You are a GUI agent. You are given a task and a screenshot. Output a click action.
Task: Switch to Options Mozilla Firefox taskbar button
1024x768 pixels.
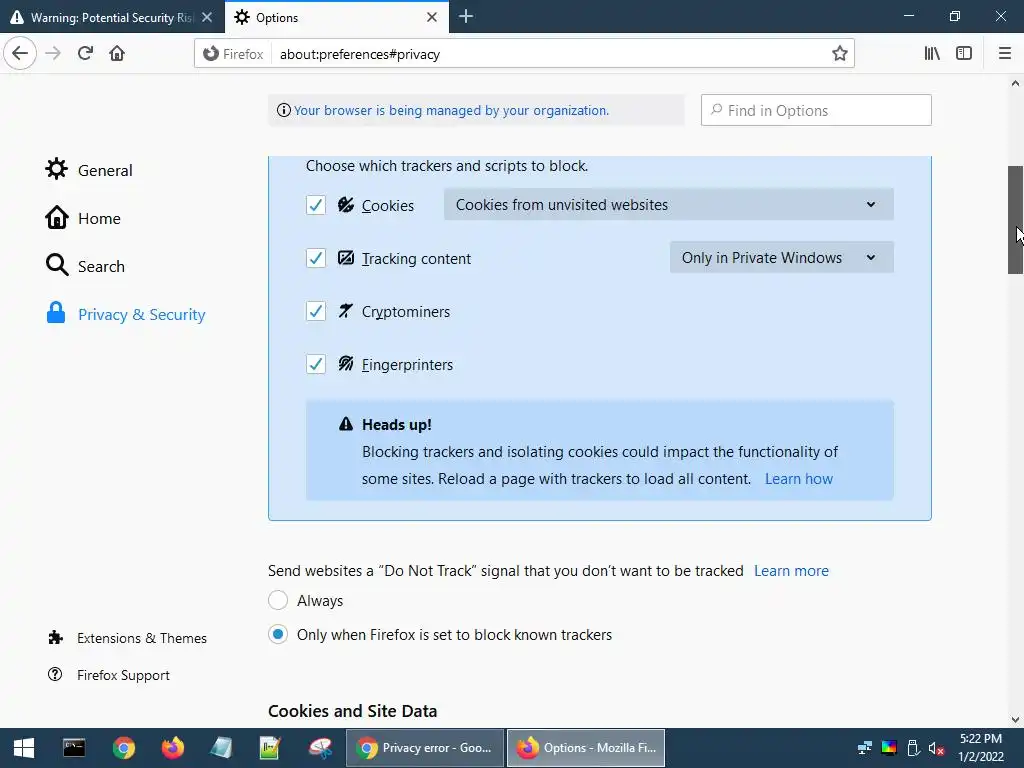(x=586, y=748)
